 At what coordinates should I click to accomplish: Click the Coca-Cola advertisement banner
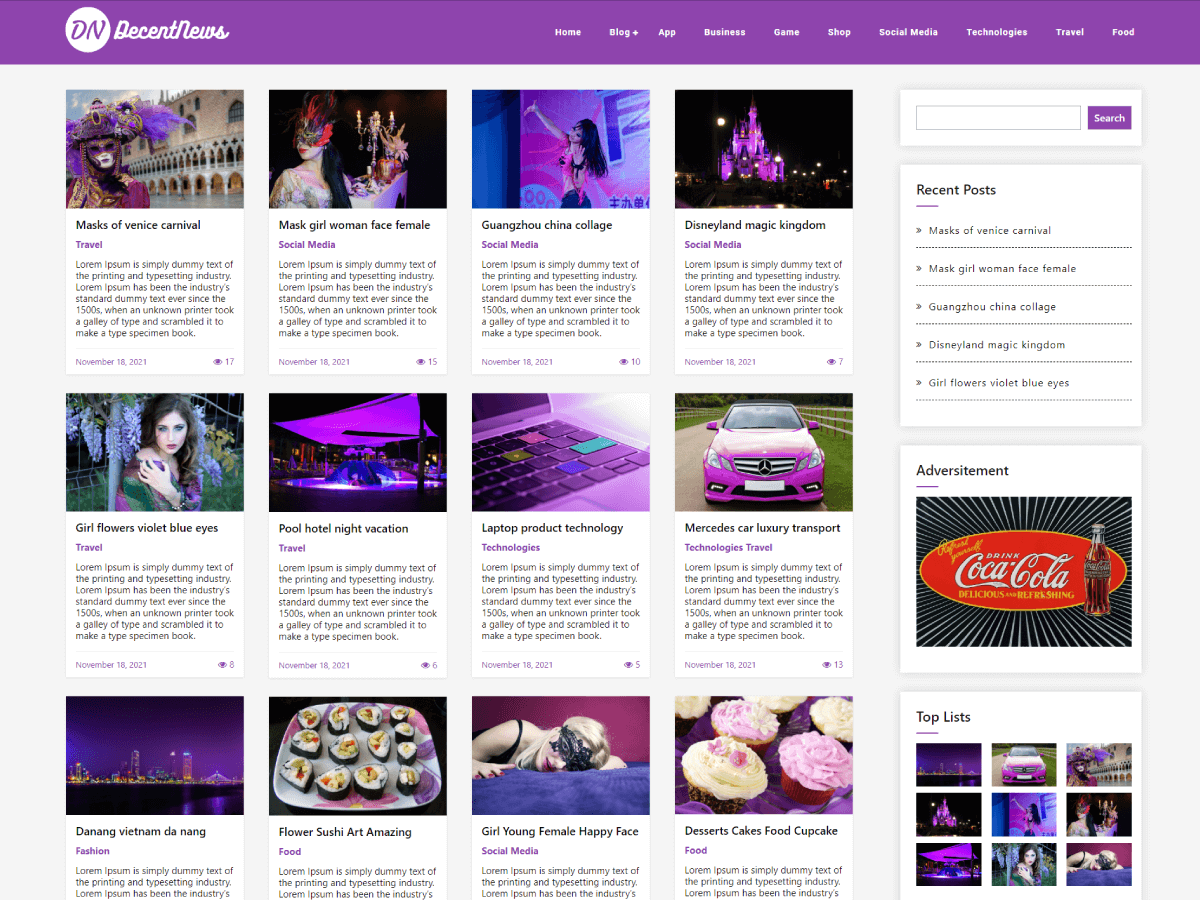tap(1023, 571)
